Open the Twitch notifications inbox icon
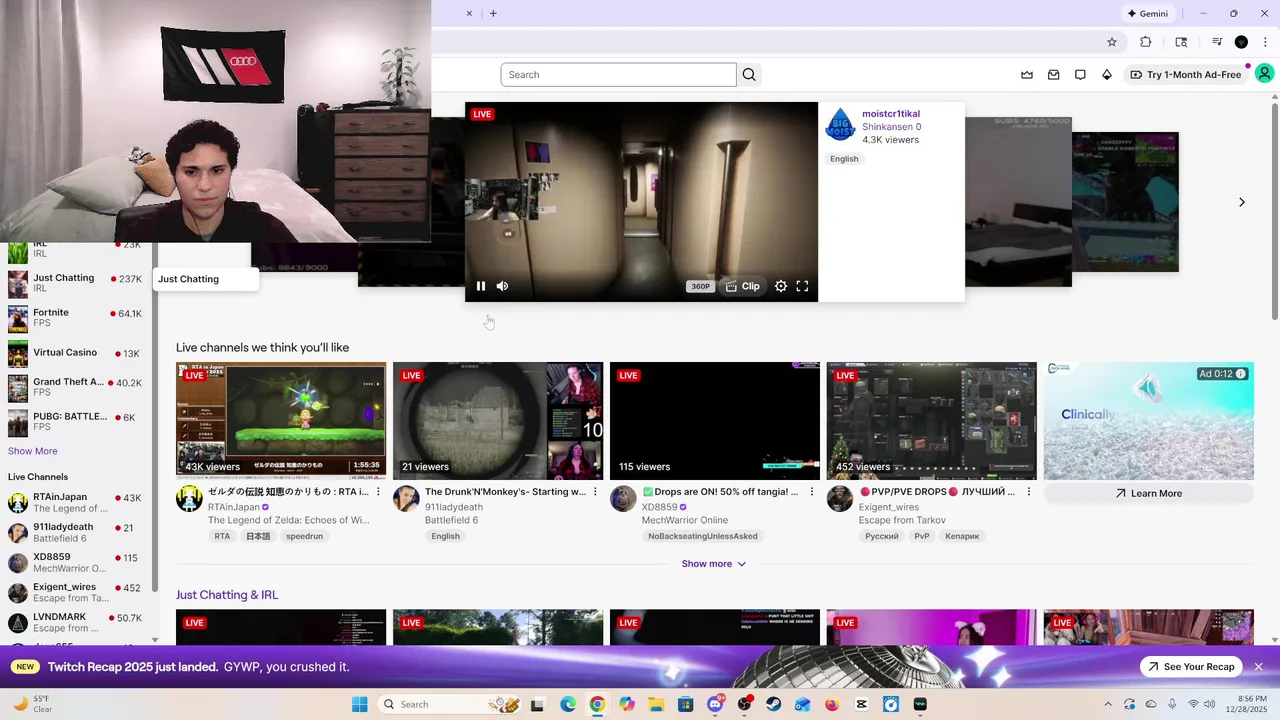The image size is (1280, 720). 1053,75
